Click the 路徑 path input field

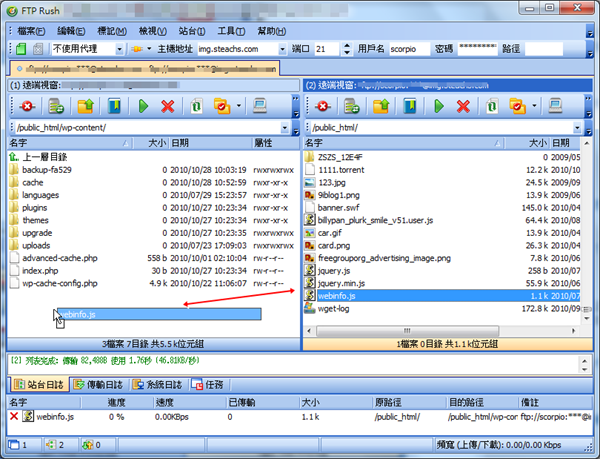click(544, 49)
